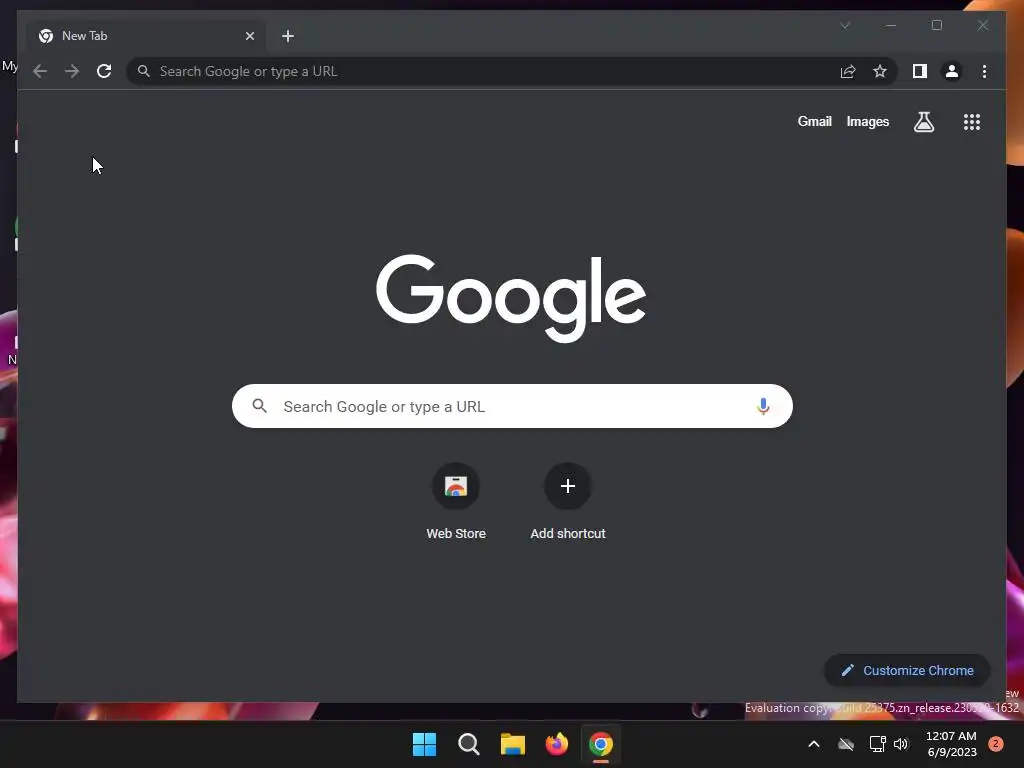Click the browser forward arrow
1024x768 pixels.
[72, 71]
